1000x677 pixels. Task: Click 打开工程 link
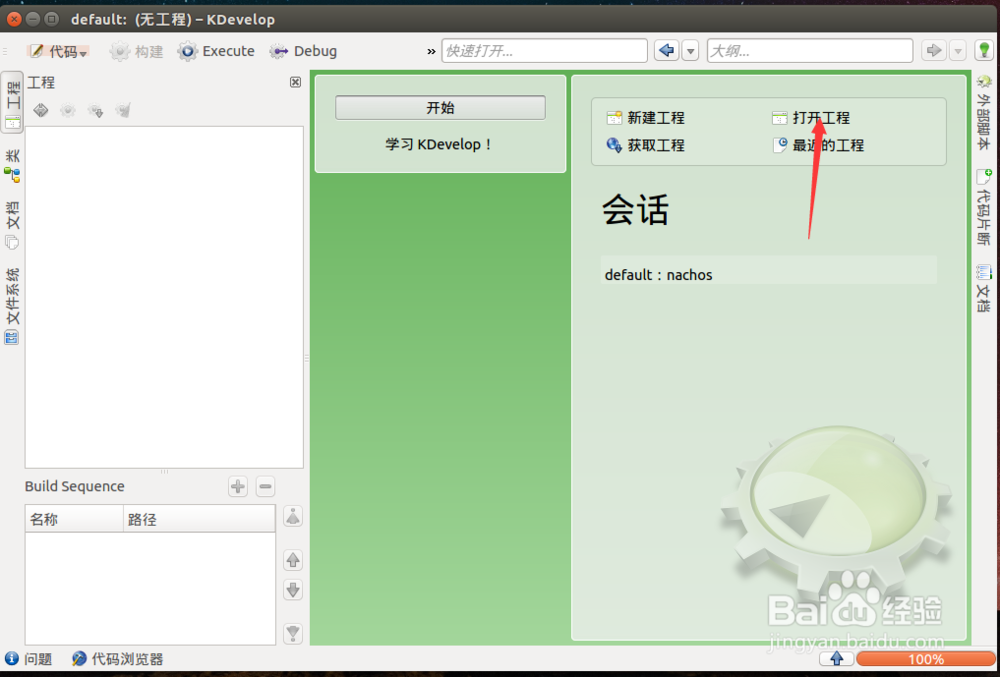(811, 117)
